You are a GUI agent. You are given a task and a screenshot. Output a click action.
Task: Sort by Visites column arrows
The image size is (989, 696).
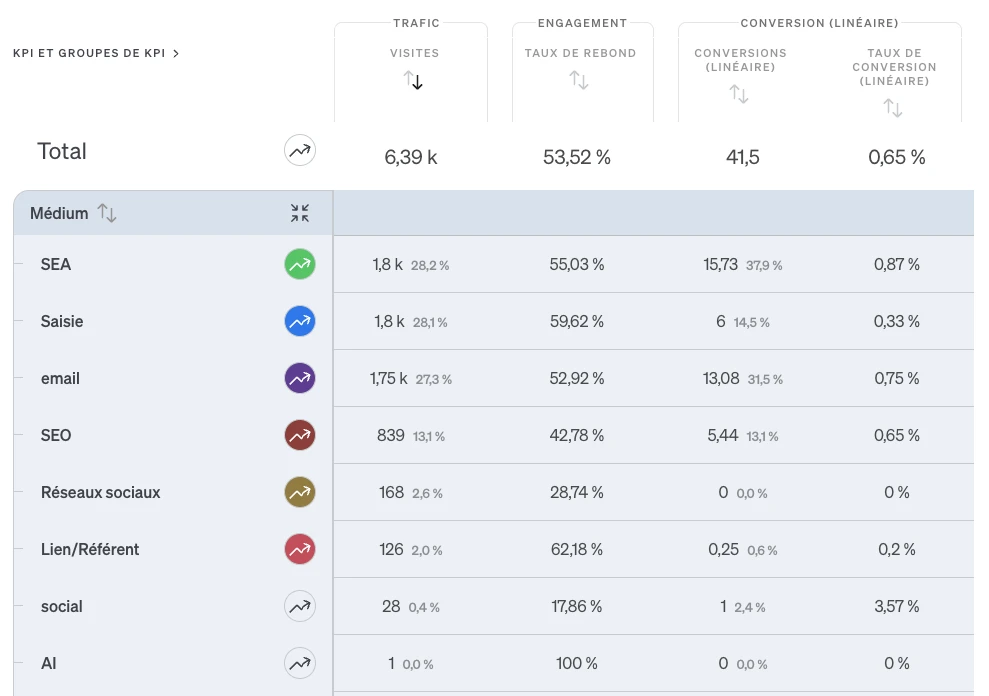tap(413, 80)
